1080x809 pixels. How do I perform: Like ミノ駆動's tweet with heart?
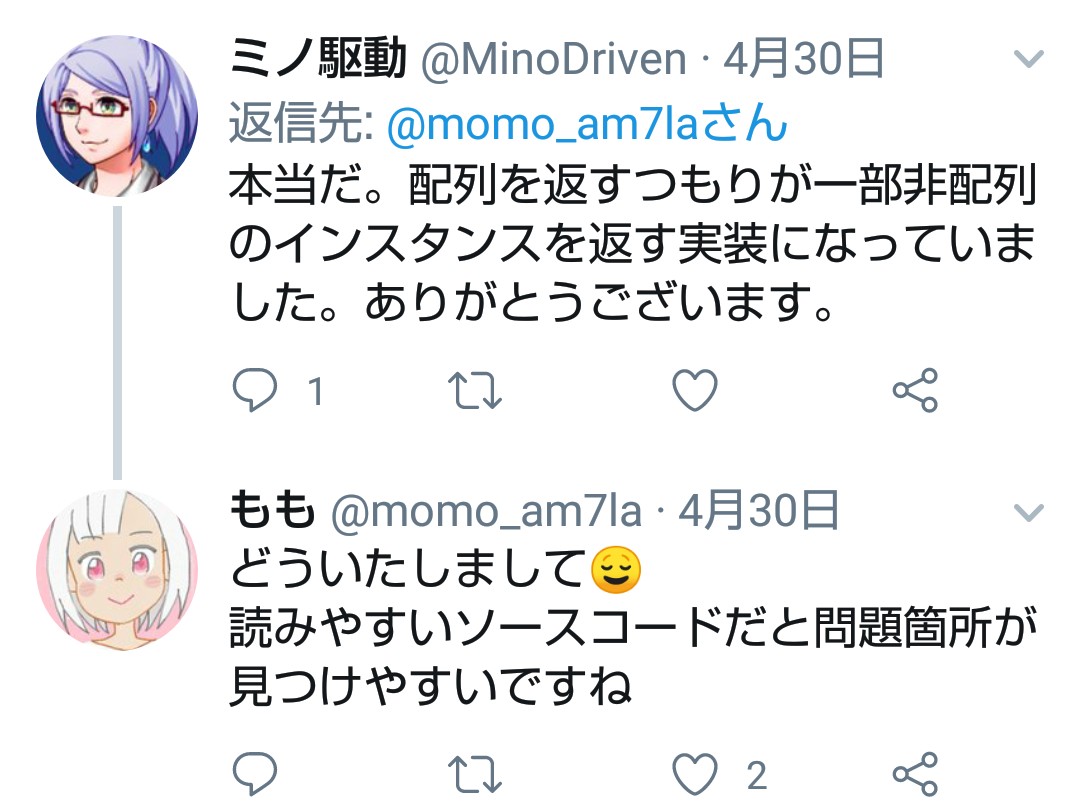tap(694, 390)
